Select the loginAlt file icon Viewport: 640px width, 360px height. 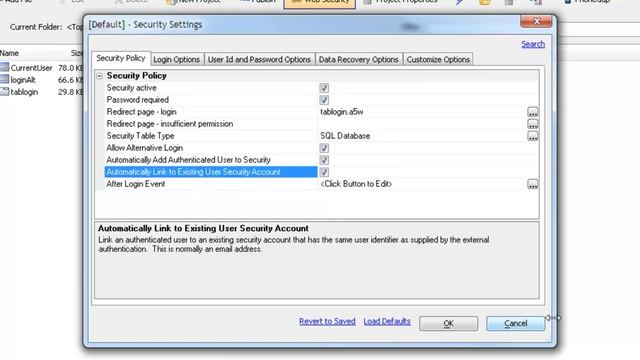coord(4,80)
